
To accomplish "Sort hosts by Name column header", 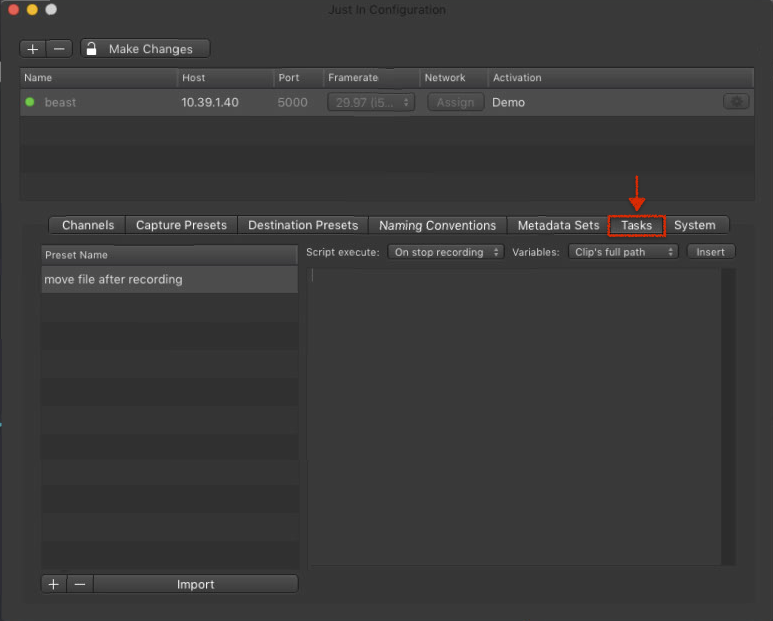I will pyautogui.click(x=99, y=78).
